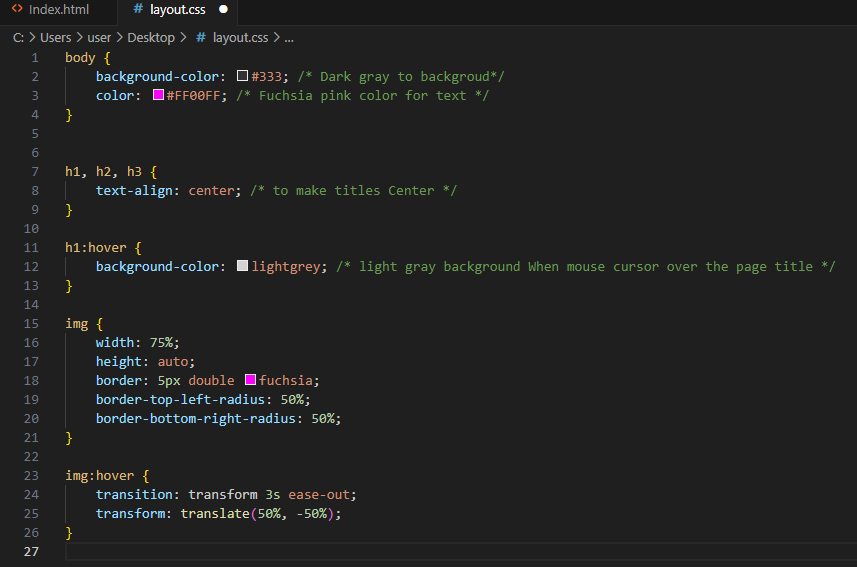Screen dimensions: 857x567
Task: Click the 'h1, h2, h3' selector
Action: (x=103, y=172)
